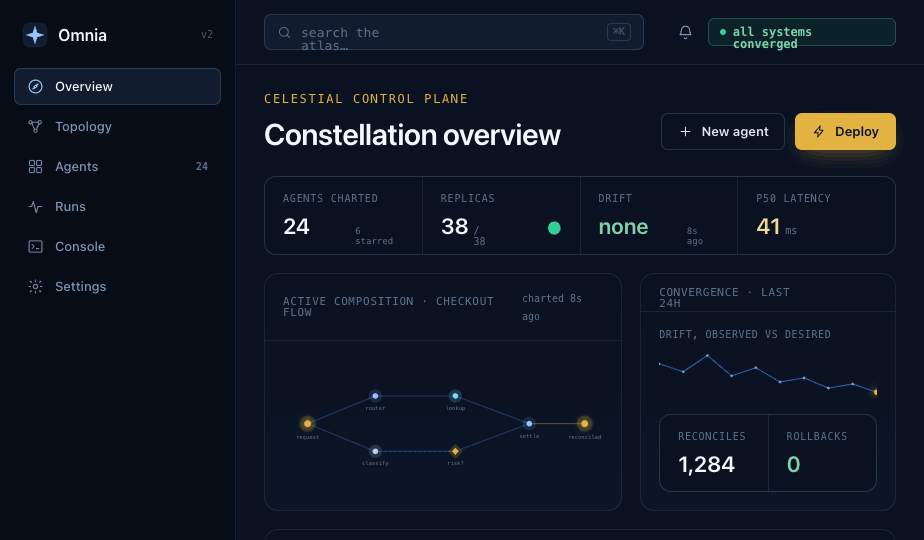Viewport: 924px width, 540px height.
Task: Click the ⌘K shortcut hint
Action: pyautogui.click(x=619, y=32)
